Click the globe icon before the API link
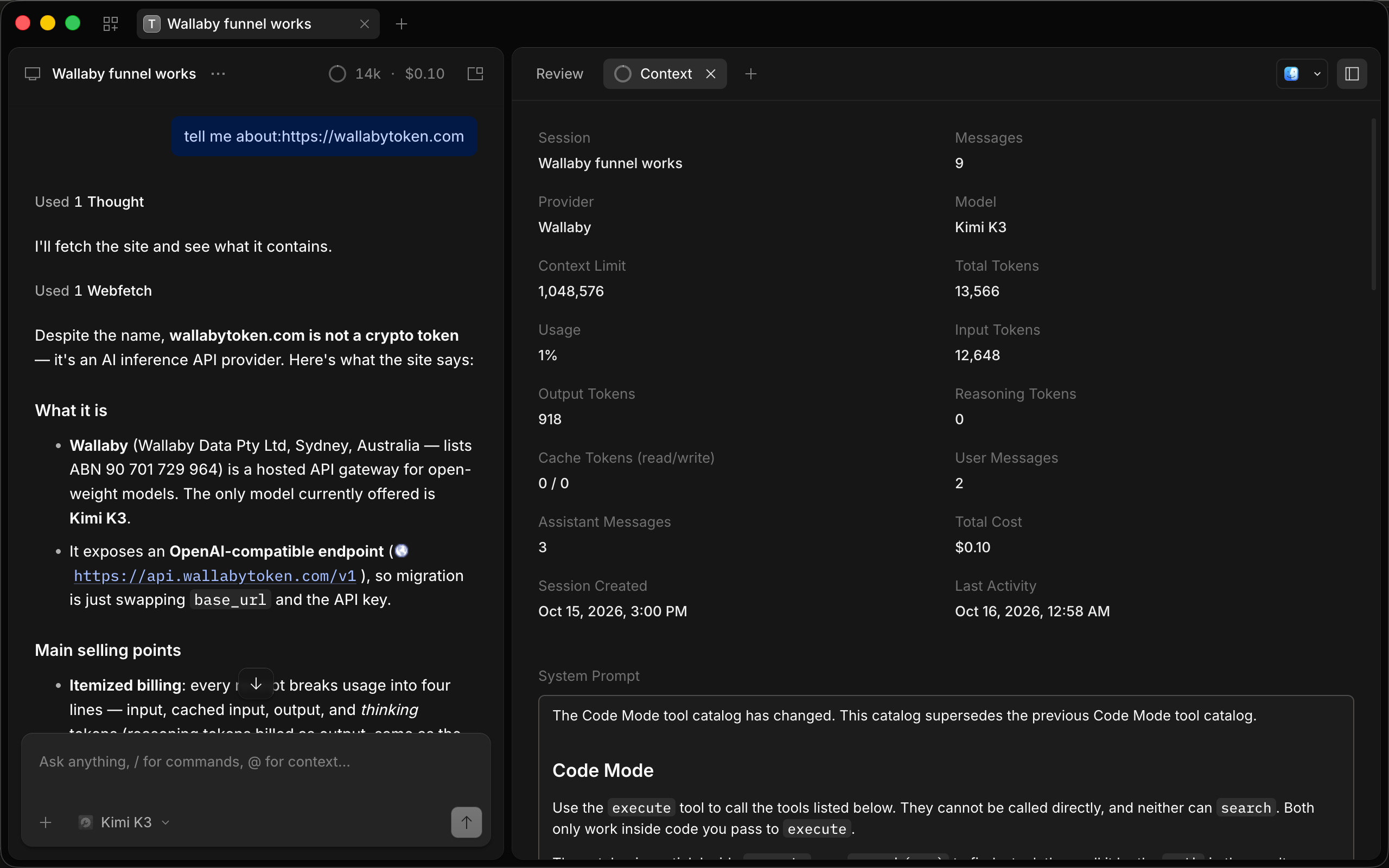Screen dimensions: 1389x868 click(x=402, y=551)
